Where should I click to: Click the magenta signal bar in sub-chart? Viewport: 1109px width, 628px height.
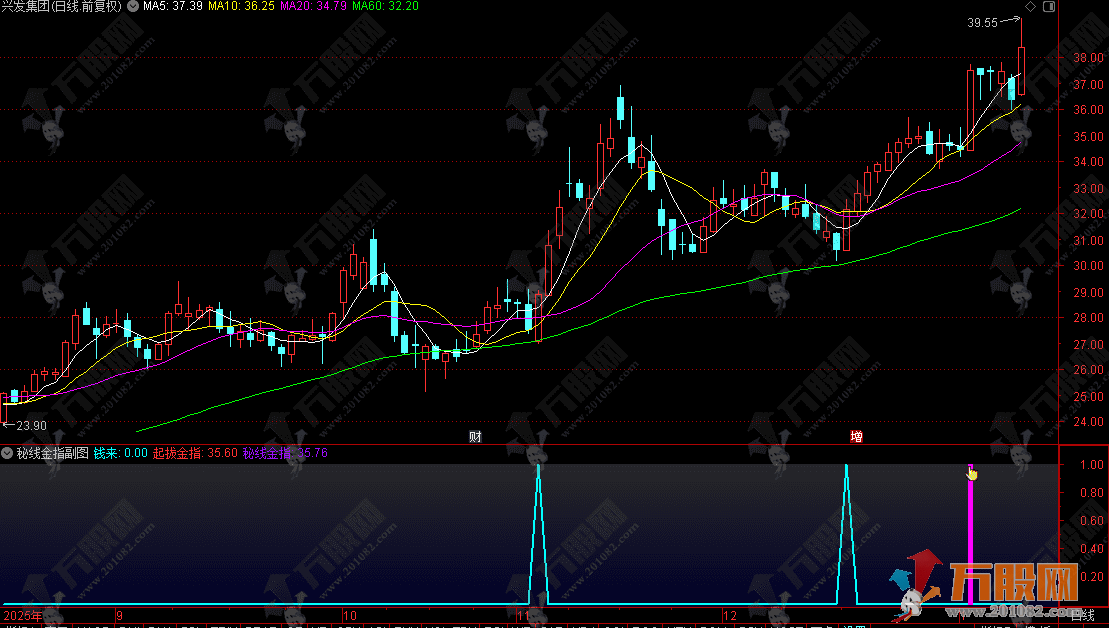[970, 540]
